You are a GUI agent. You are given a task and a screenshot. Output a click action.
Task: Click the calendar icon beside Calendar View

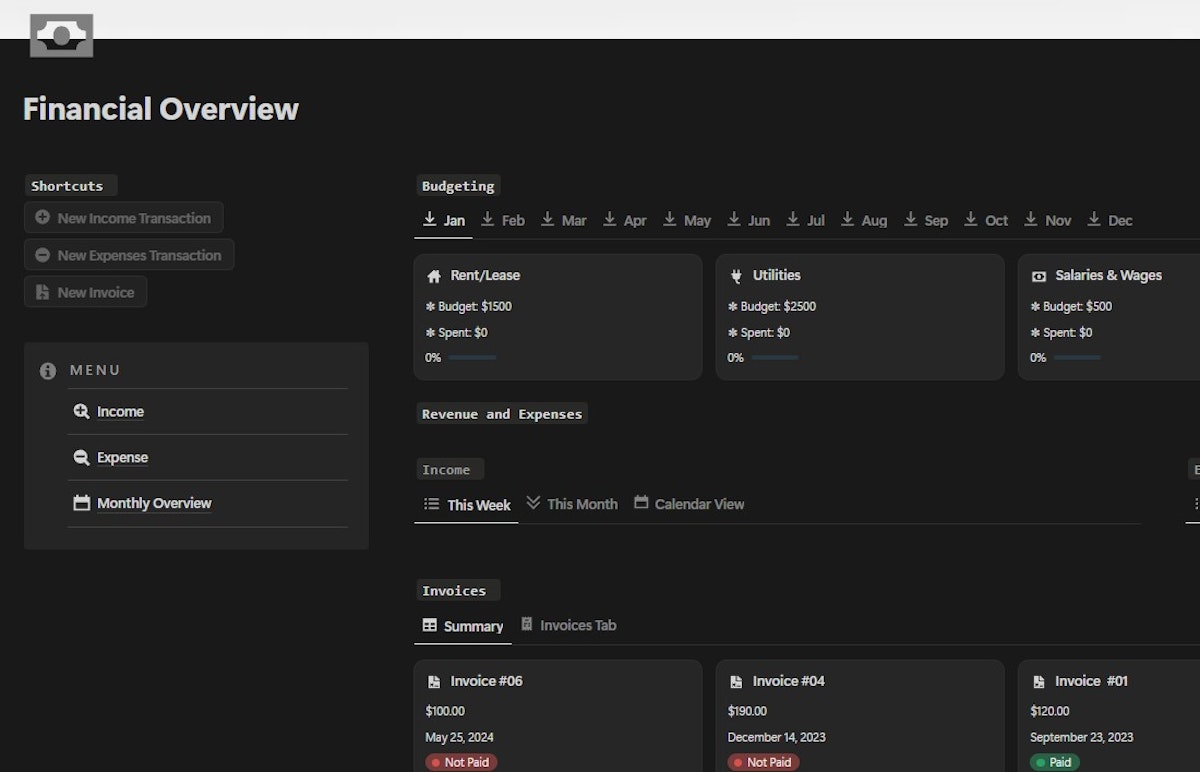point(641,502)
